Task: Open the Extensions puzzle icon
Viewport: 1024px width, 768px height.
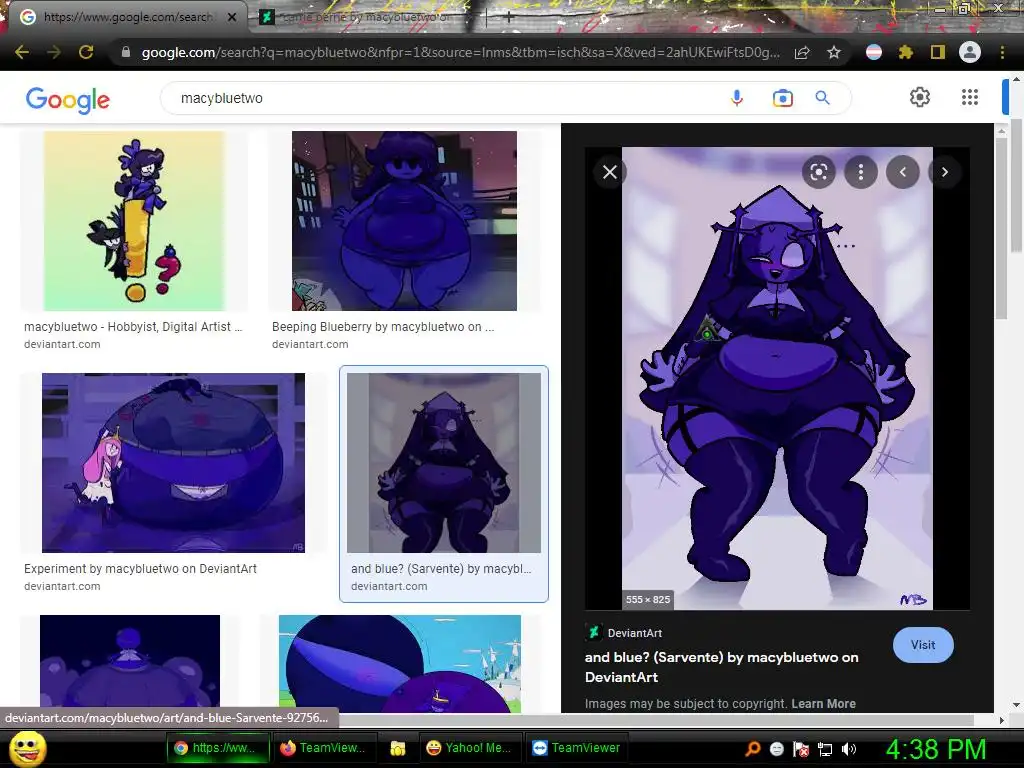Action: pos(905,52)
